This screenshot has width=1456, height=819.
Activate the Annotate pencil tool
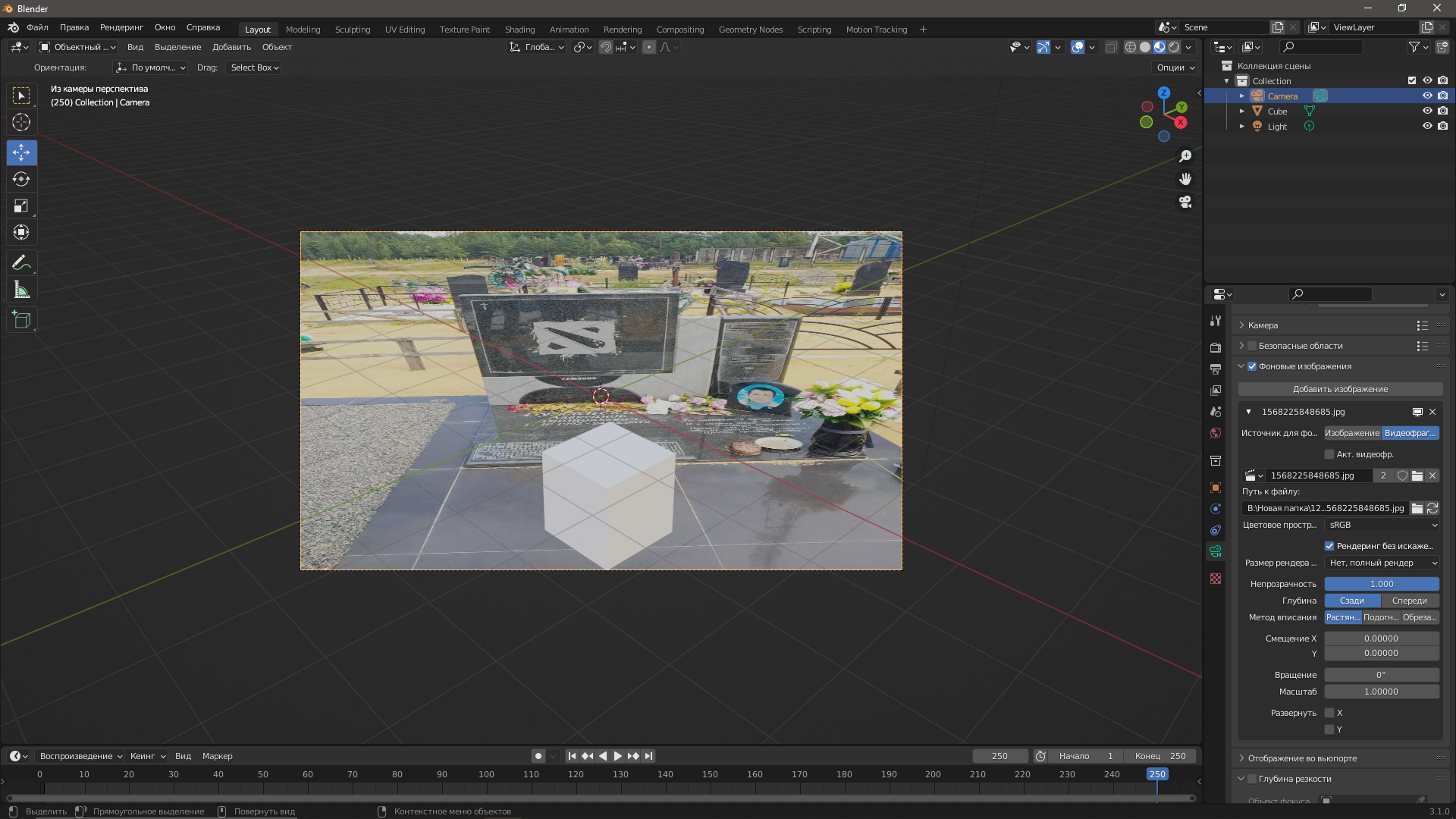coord(21,263)
